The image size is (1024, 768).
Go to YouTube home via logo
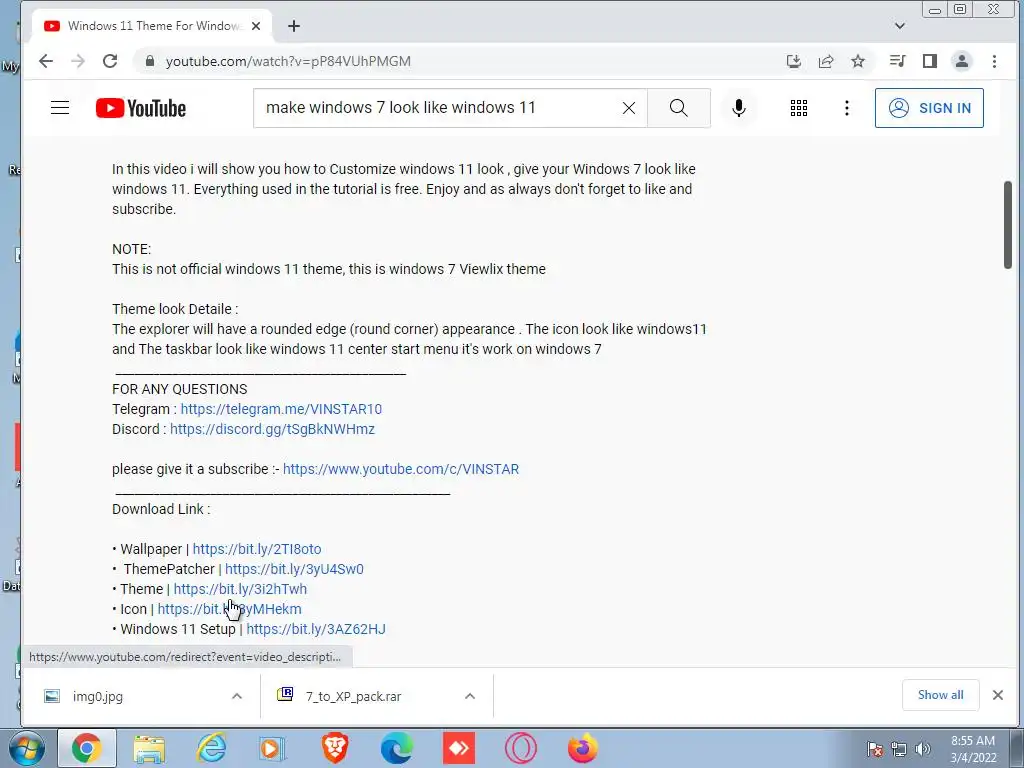[140, 108]
